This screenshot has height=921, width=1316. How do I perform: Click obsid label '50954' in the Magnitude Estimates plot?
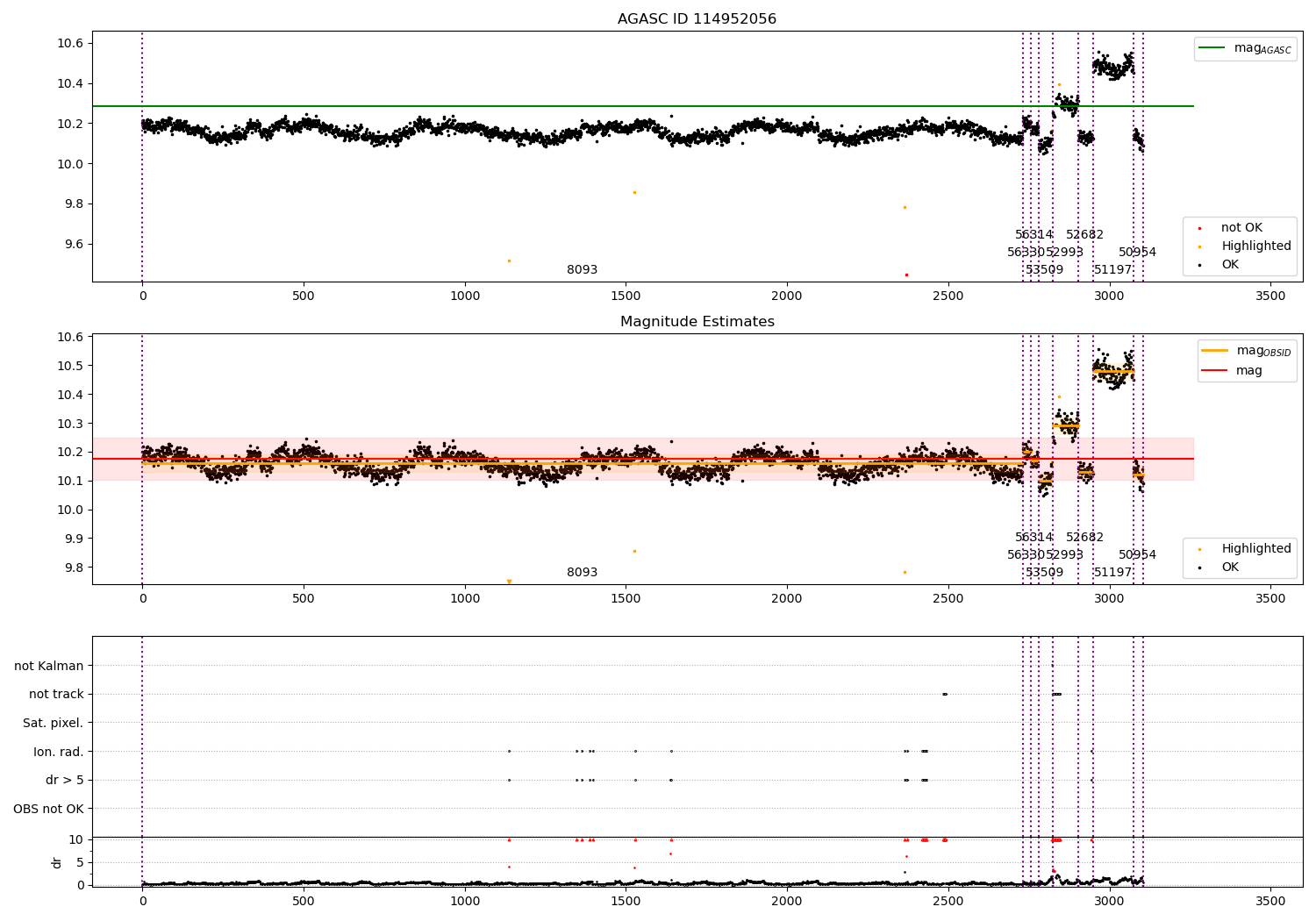tap(1137, 555)
